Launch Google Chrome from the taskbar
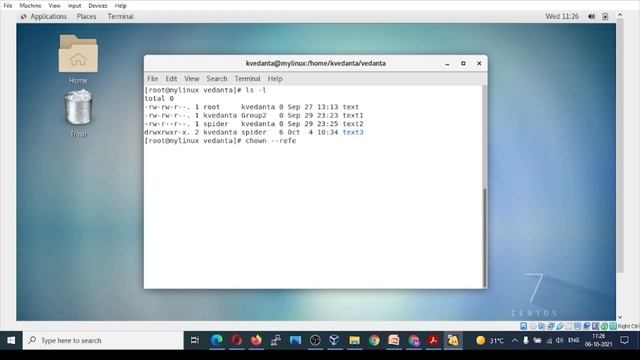The width and height of the screenshot is (640, 360). [x=374, y=340]
